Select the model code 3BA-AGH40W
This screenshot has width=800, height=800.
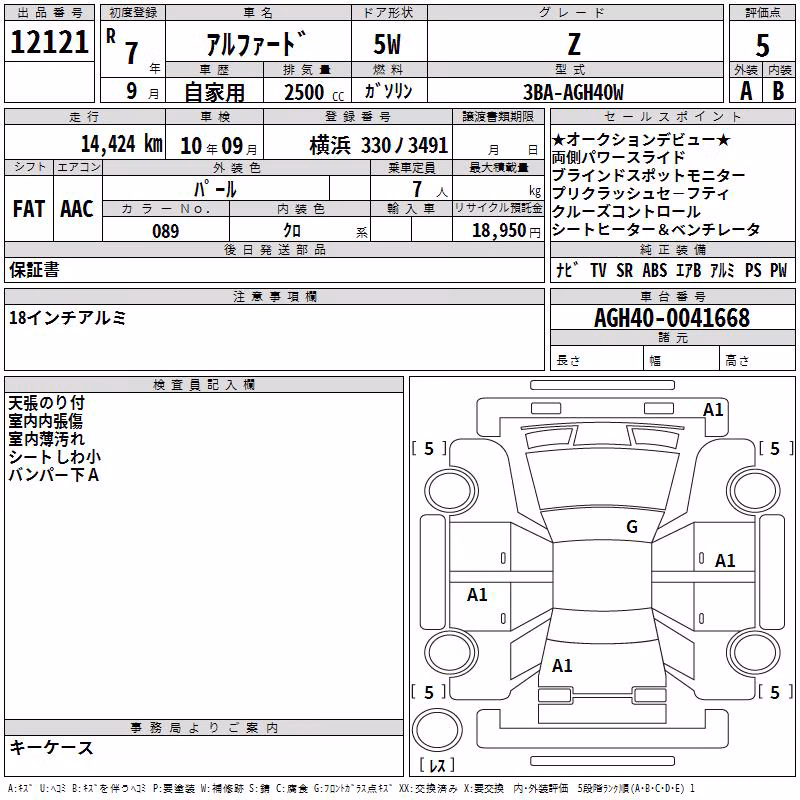click(x=573, y=92)
